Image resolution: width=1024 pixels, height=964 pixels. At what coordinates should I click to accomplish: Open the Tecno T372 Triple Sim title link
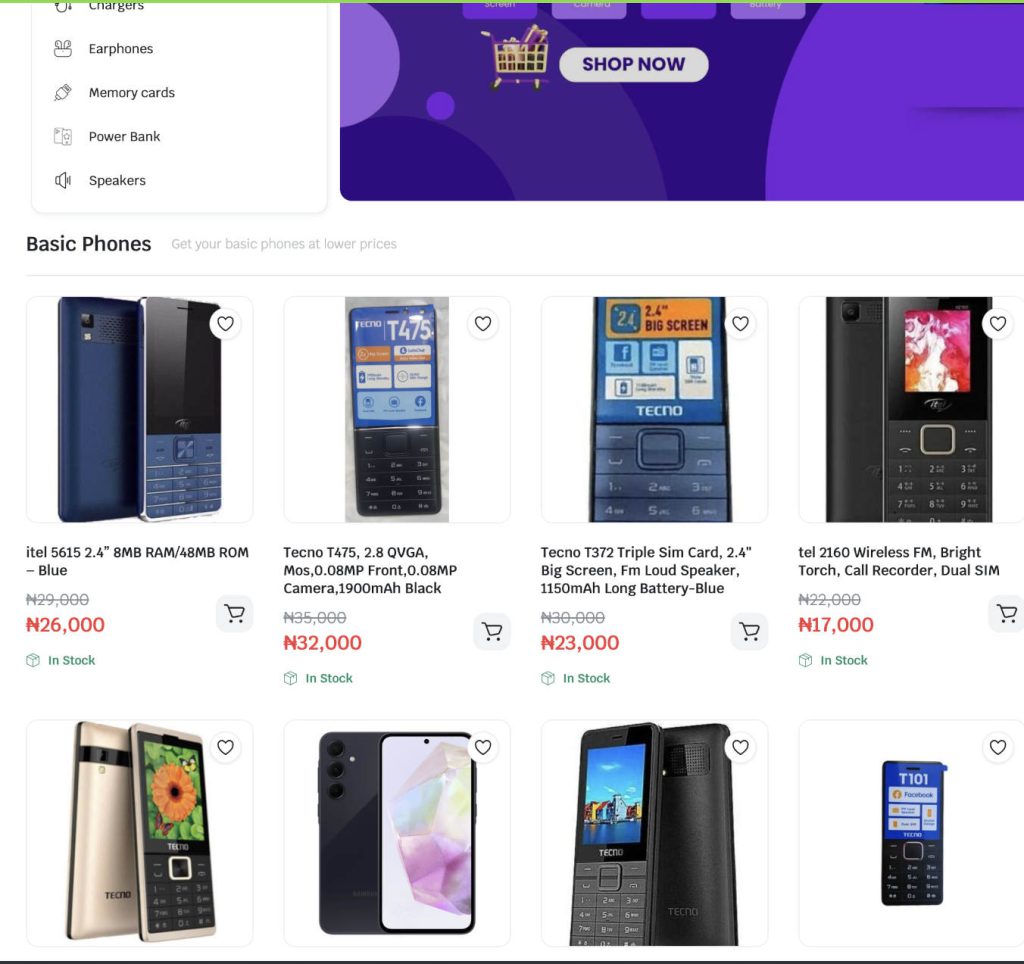646,570
